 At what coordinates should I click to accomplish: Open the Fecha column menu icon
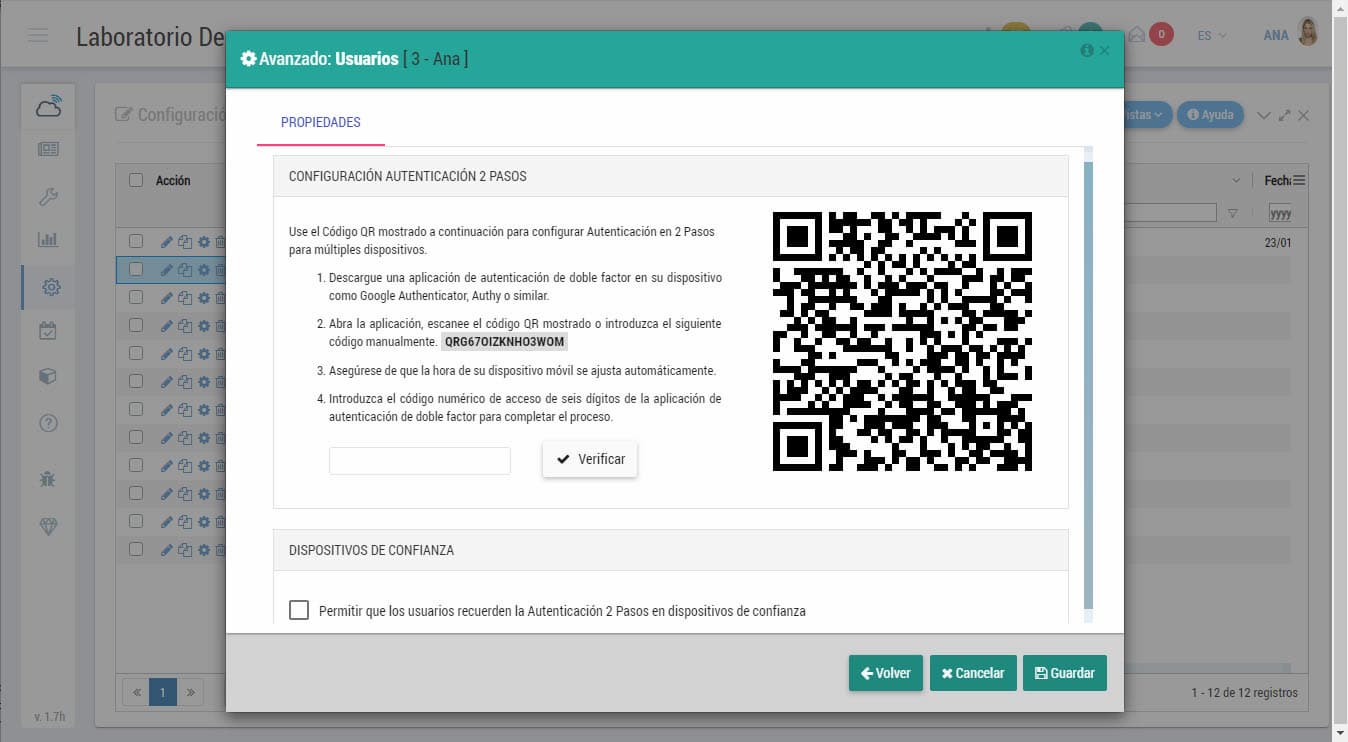click(x=1299, y=181)
